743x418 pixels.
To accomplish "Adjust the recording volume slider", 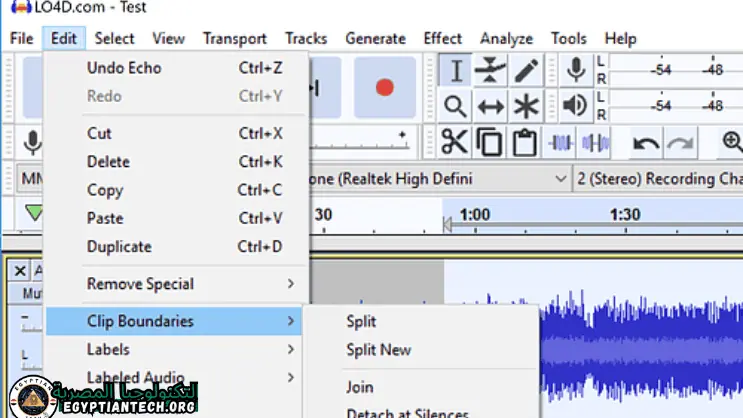I will 360,142.
